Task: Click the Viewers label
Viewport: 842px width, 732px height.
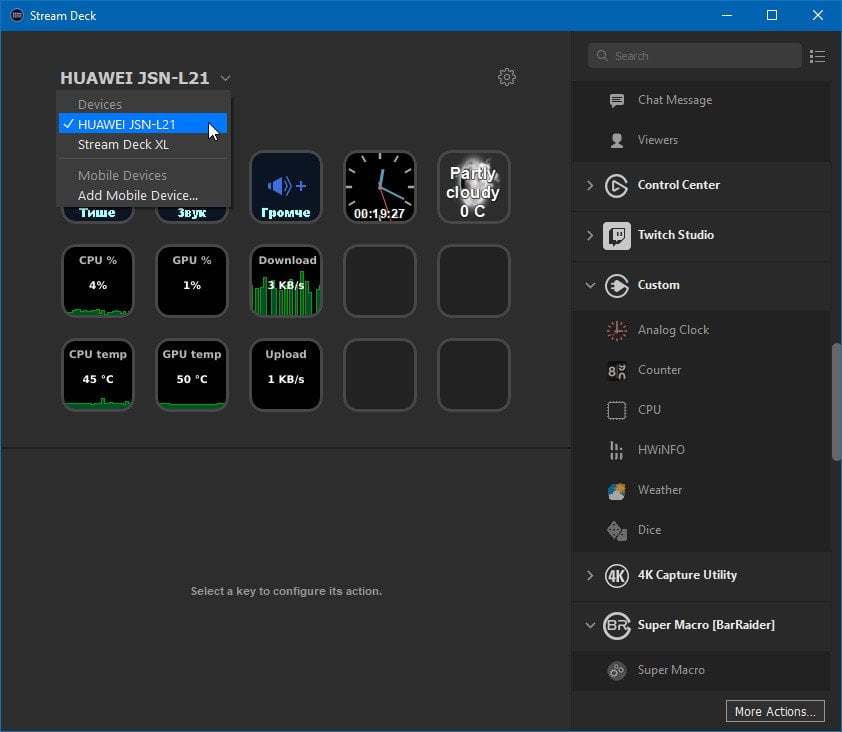Action: pyautogui.click(x=658, y=140)
